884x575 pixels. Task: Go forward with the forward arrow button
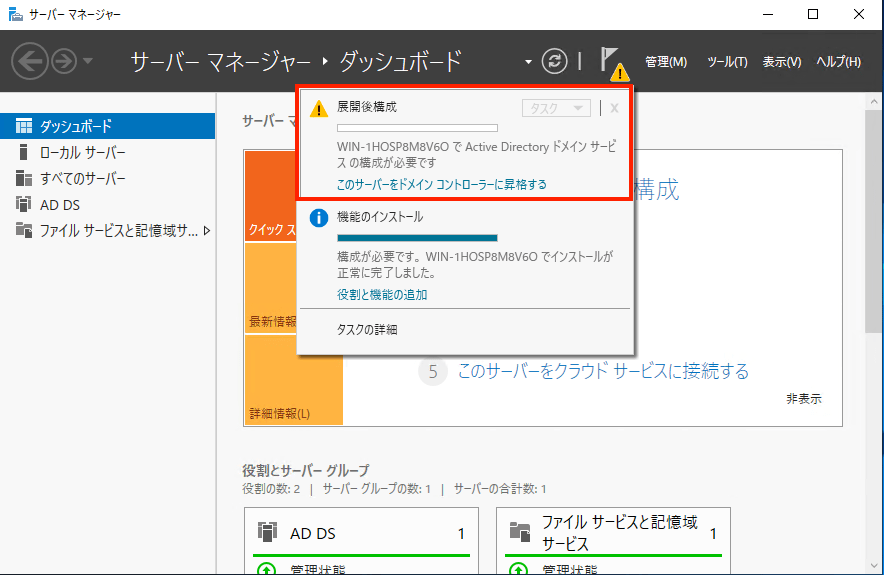pos(64,61)
